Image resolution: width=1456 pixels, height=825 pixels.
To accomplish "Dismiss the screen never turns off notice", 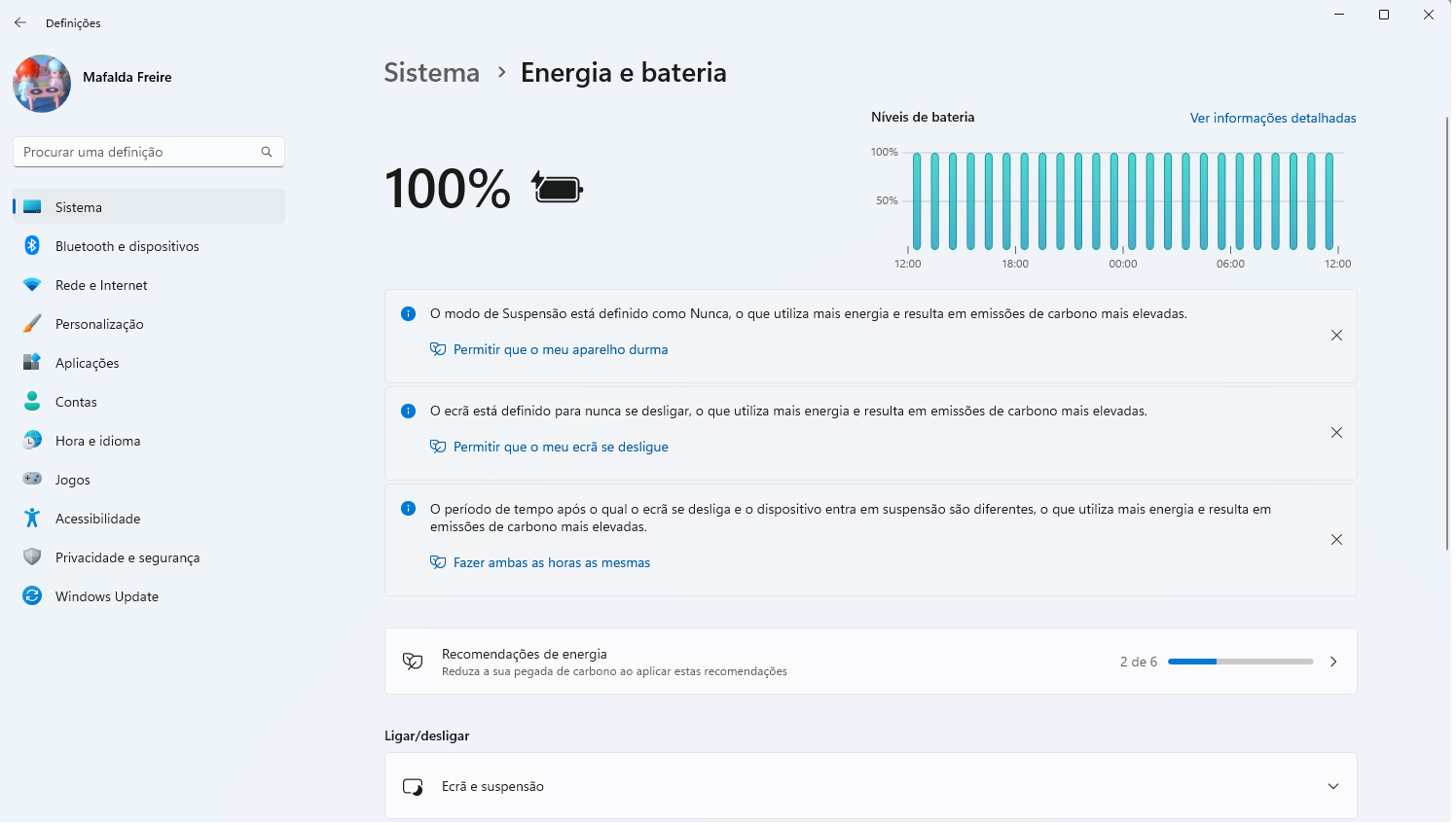I will [x=1336, y=433].
